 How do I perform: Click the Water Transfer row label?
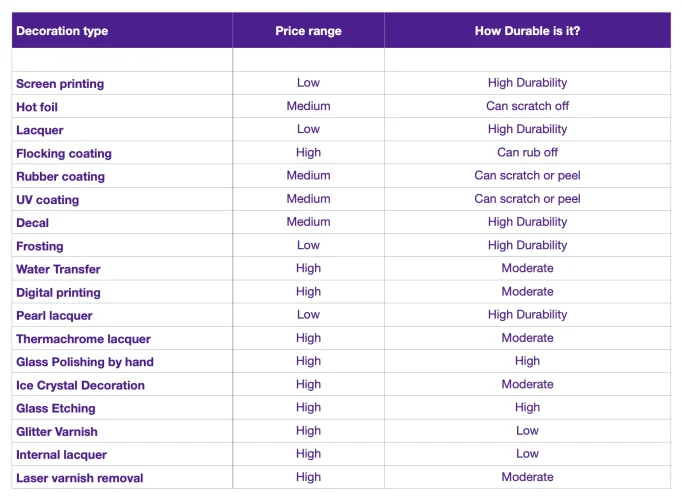click(x=58, y=269)
